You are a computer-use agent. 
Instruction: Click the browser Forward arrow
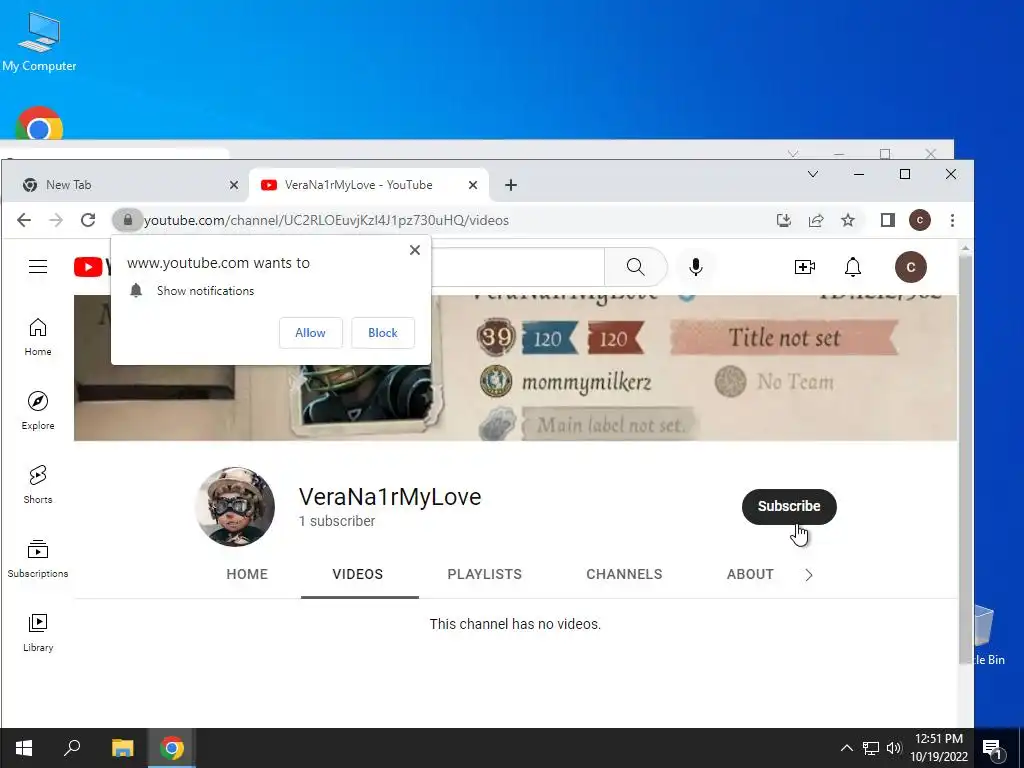[56, 220]
